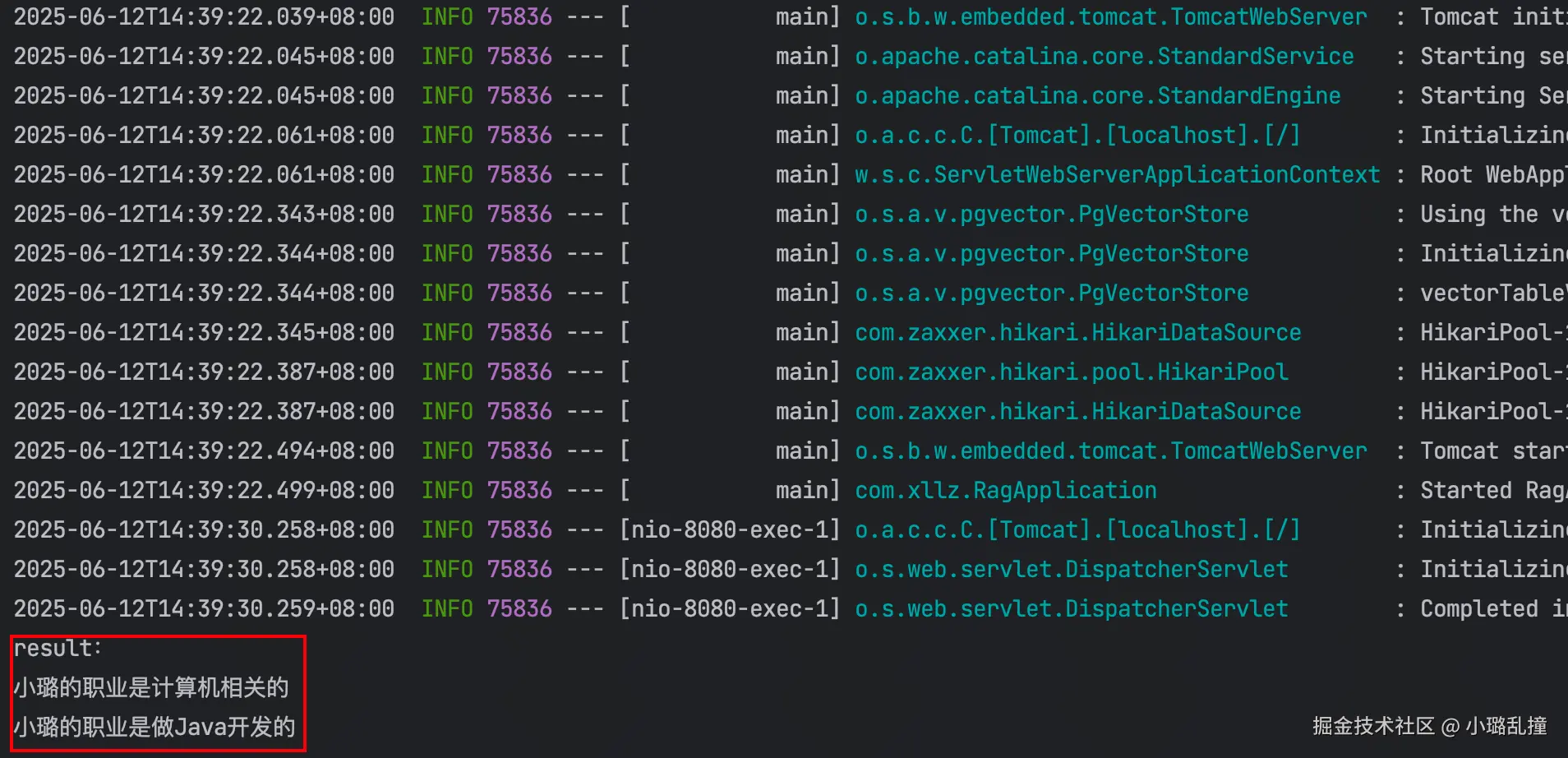Click TomcatWebServer logger on the 22.039 line
1568x758 pixels.
[x=1110, y=16]
